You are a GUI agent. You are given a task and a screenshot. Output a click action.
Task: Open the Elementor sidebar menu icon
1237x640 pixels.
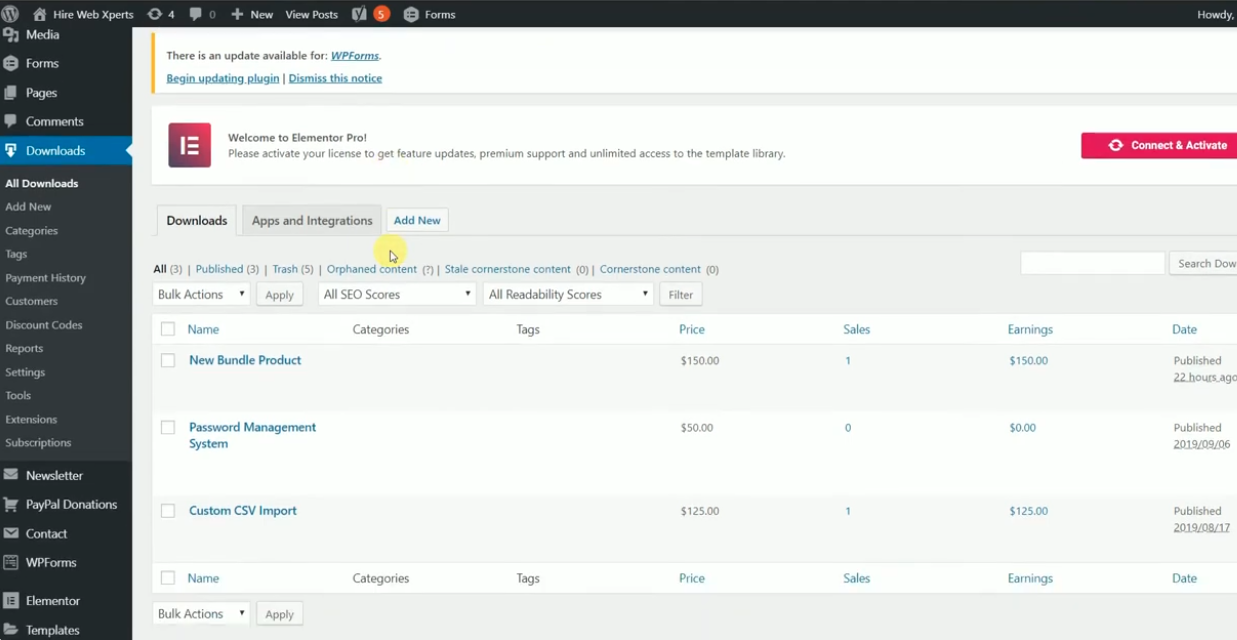click(x=11, y=601)
